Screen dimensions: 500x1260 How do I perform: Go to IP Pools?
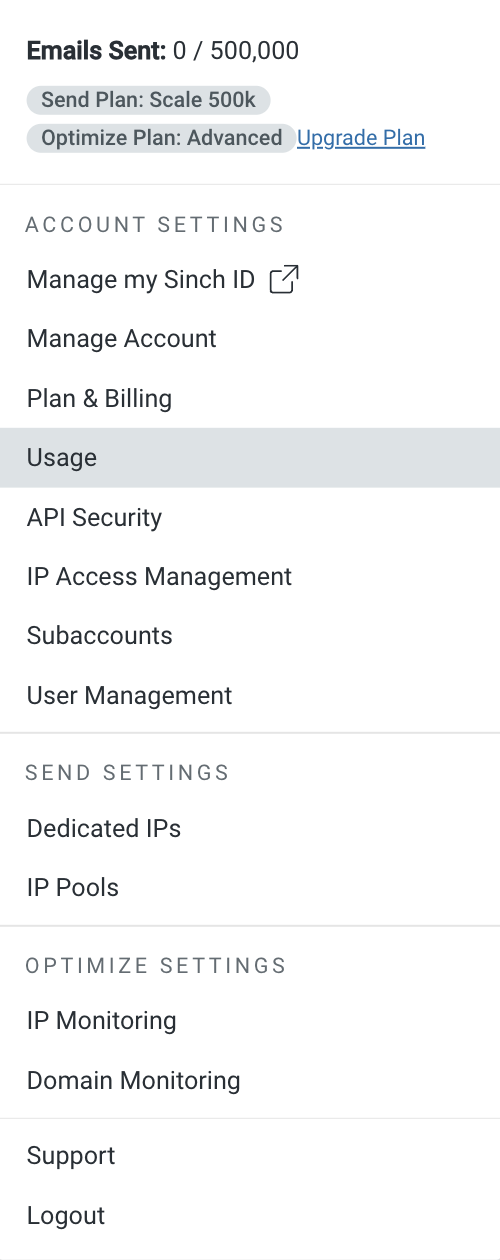(x=250, y=888)
